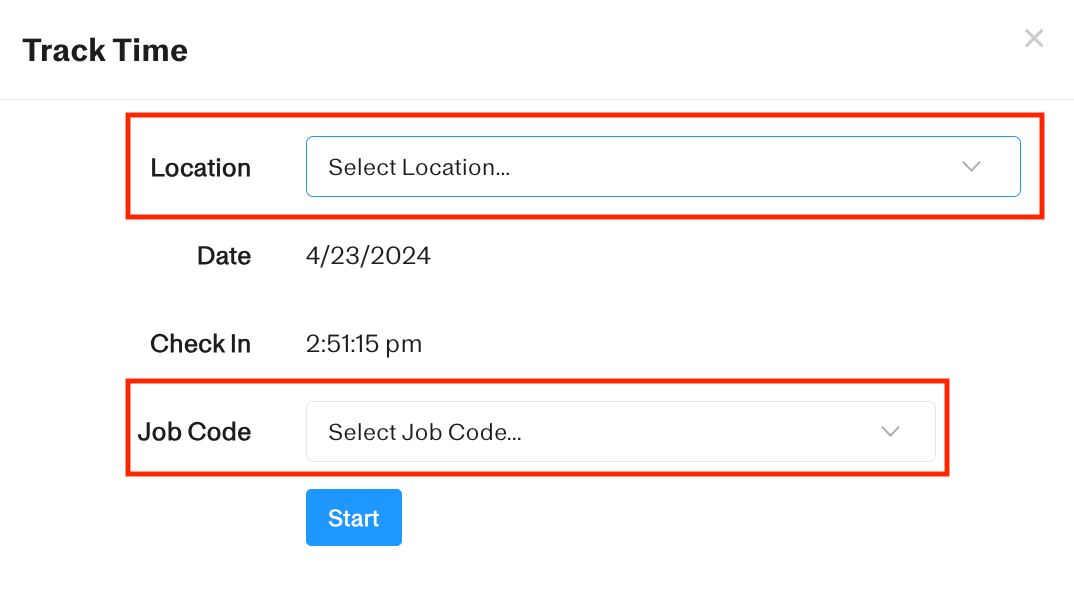The width and height of the screenshot is (1074, 616).
Task: Click the Location field label
Action: pos(200,168)
